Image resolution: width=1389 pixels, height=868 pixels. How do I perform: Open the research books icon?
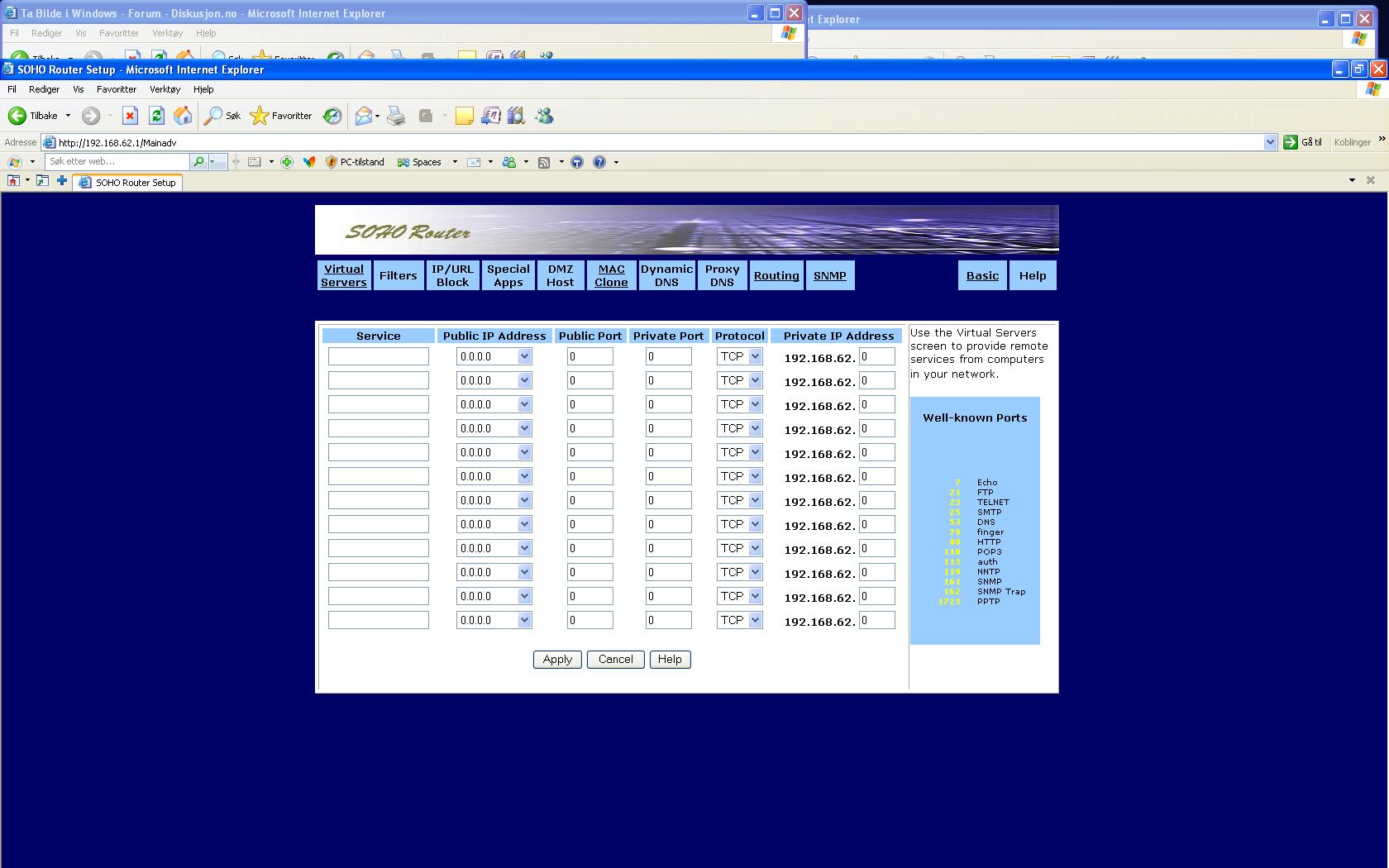tap(517, 116)
